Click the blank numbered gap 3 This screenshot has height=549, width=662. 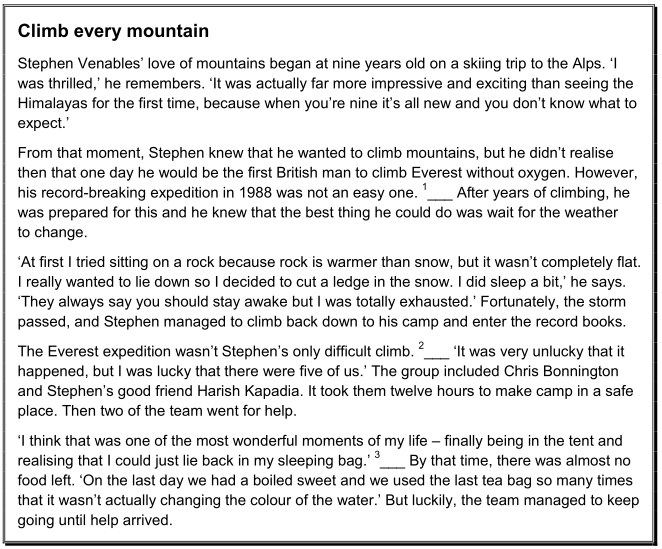pos(392,461)
